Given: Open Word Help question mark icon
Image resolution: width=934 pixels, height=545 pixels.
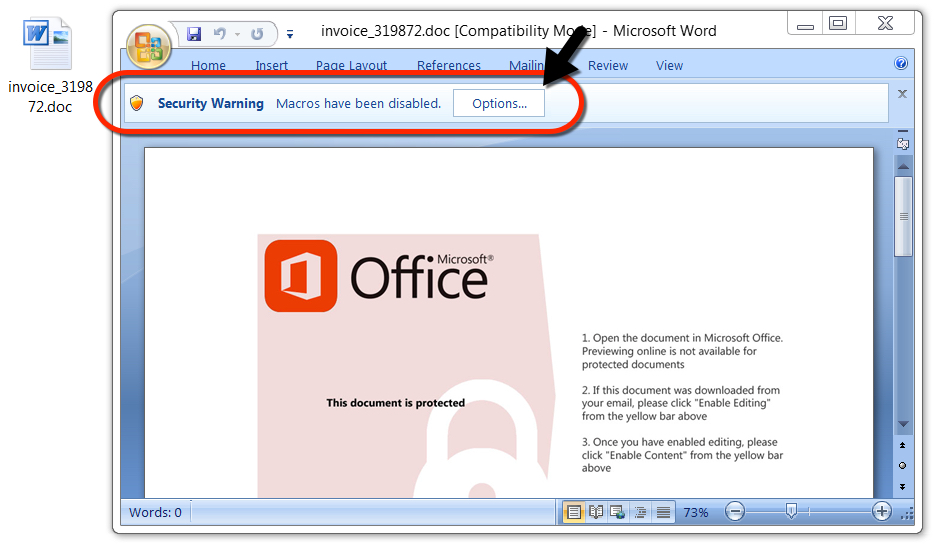Looking at the screenshot, I should click(x=901, y=64).
